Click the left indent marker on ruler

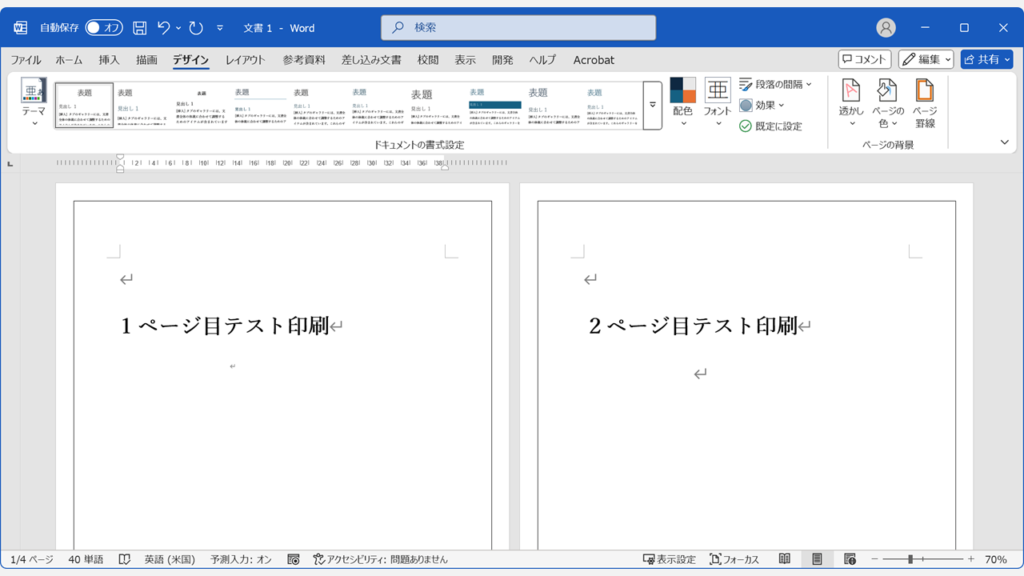120,168
